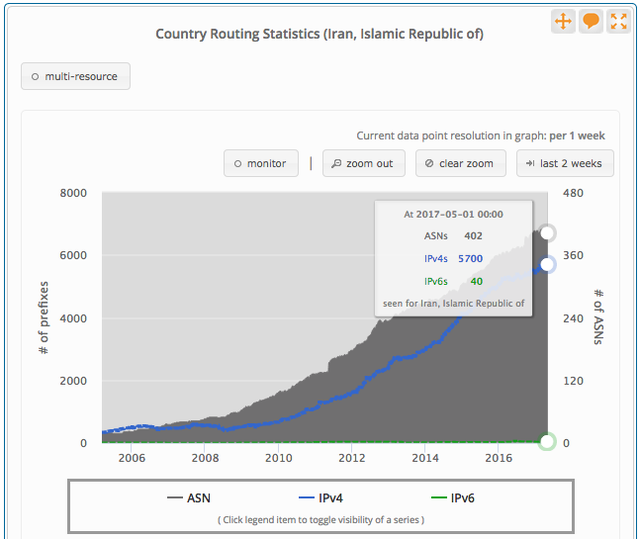Viewport: 640px width, 539px height.
Task: Toggle IPv4 series in the legend
Action: click(x=321, y=498)
